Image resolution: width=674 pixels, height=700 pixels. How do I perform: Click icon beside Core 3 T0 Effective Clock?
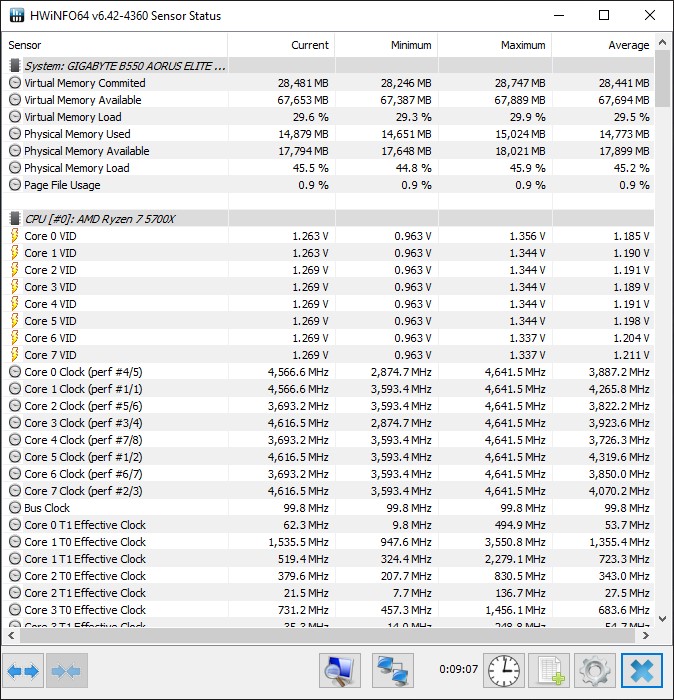pyautogui.click(x=15, y=610)
